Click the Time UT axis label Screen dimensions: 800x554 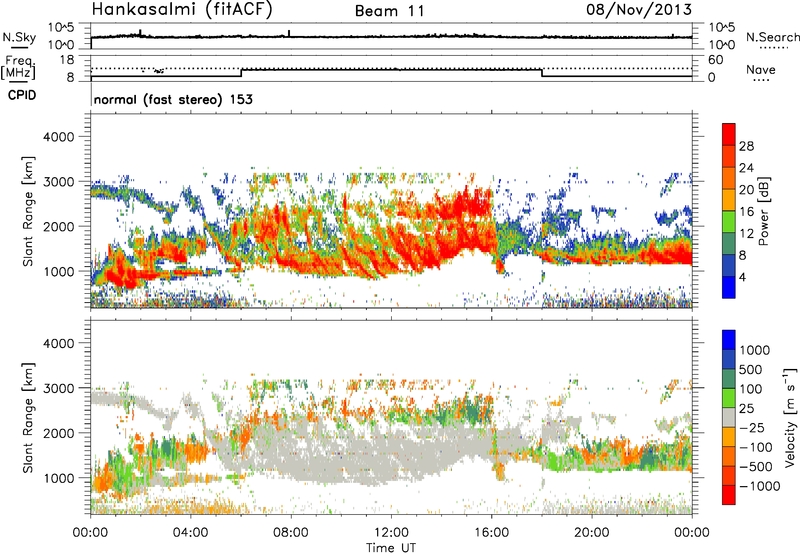click(x=391, y=548)
